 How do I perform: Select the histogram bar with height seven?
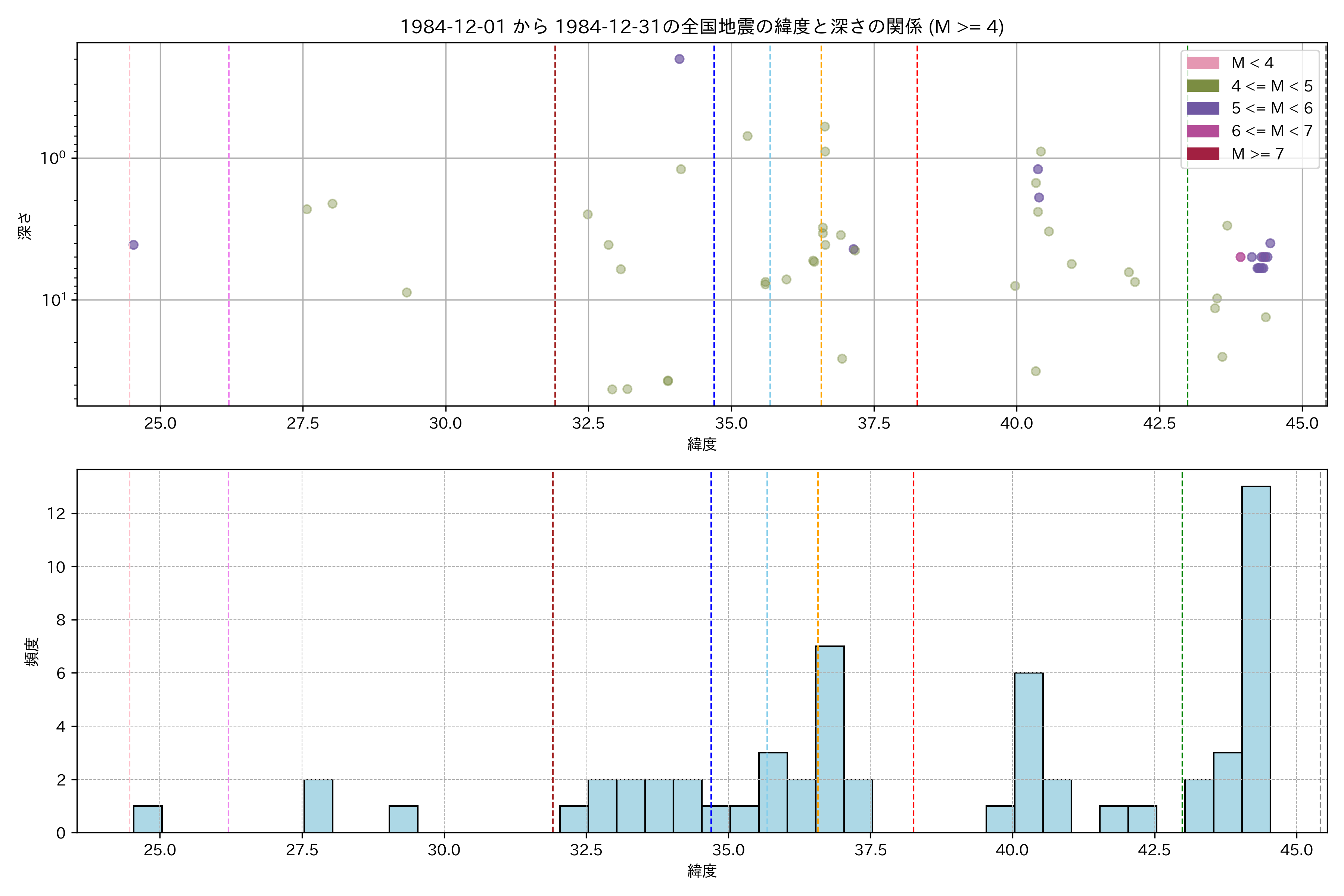pyautogui.click(x=830, y=739)
